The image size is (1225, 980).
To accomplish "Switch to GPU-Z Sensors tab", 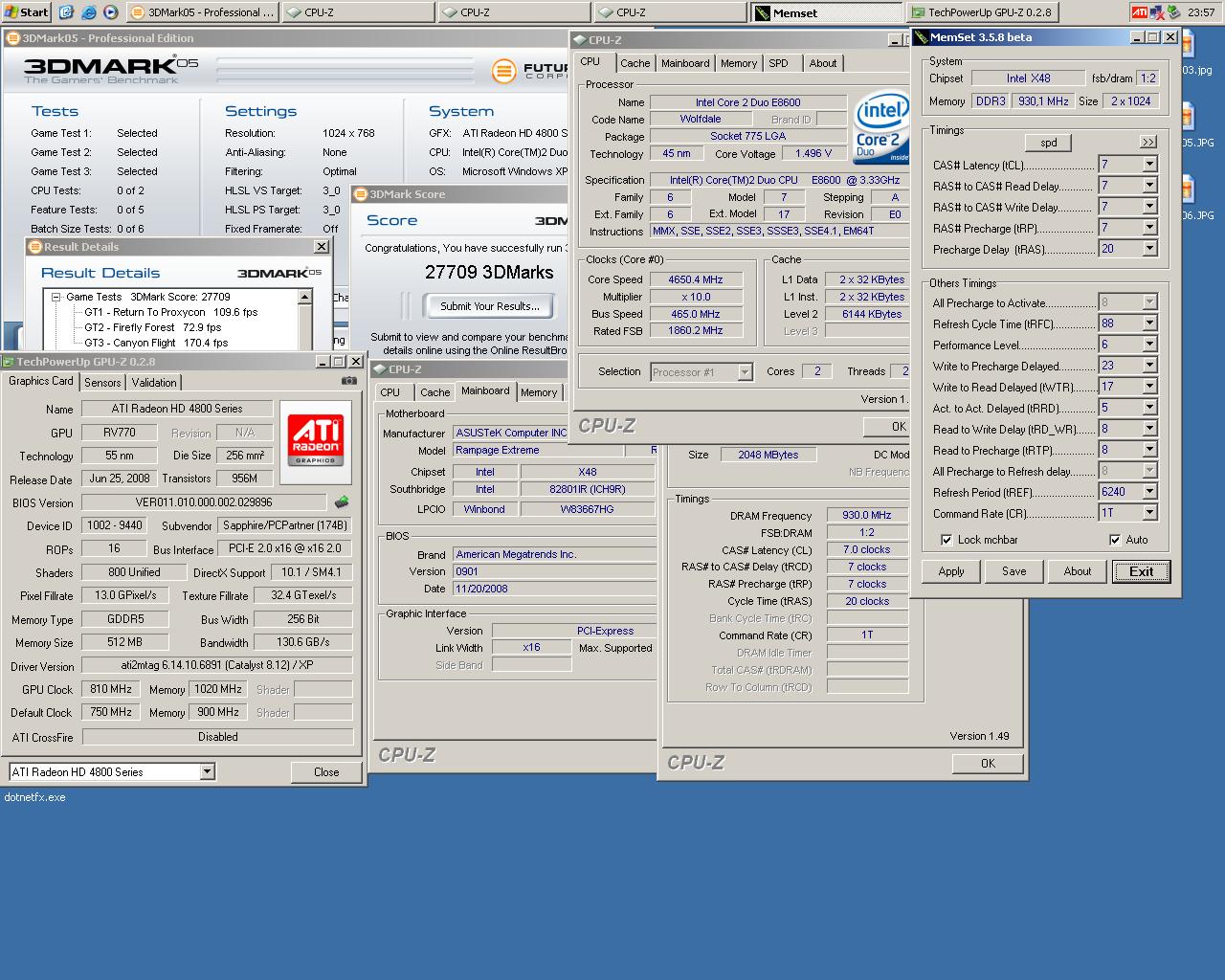I will pos(102,383).
